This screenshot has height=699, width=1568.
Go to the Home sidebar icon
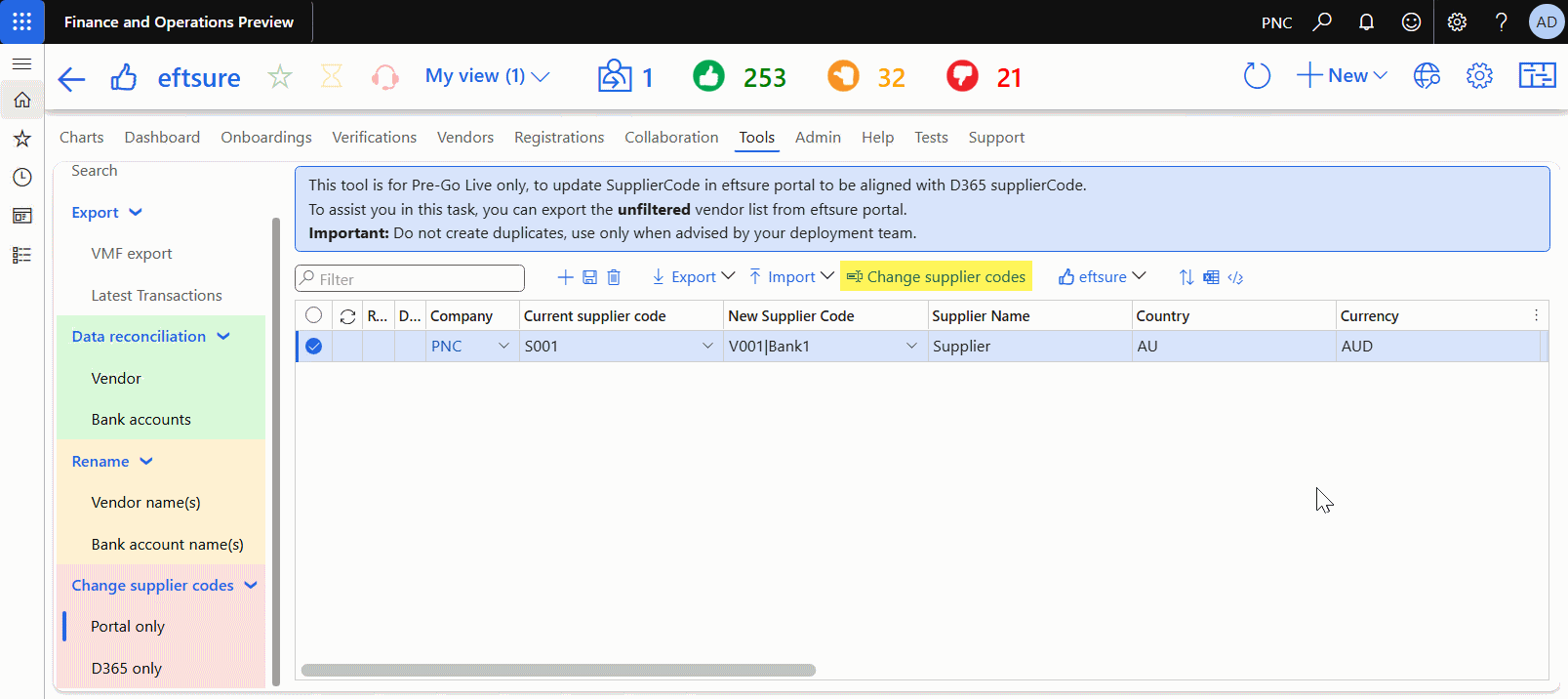(21, 100)
